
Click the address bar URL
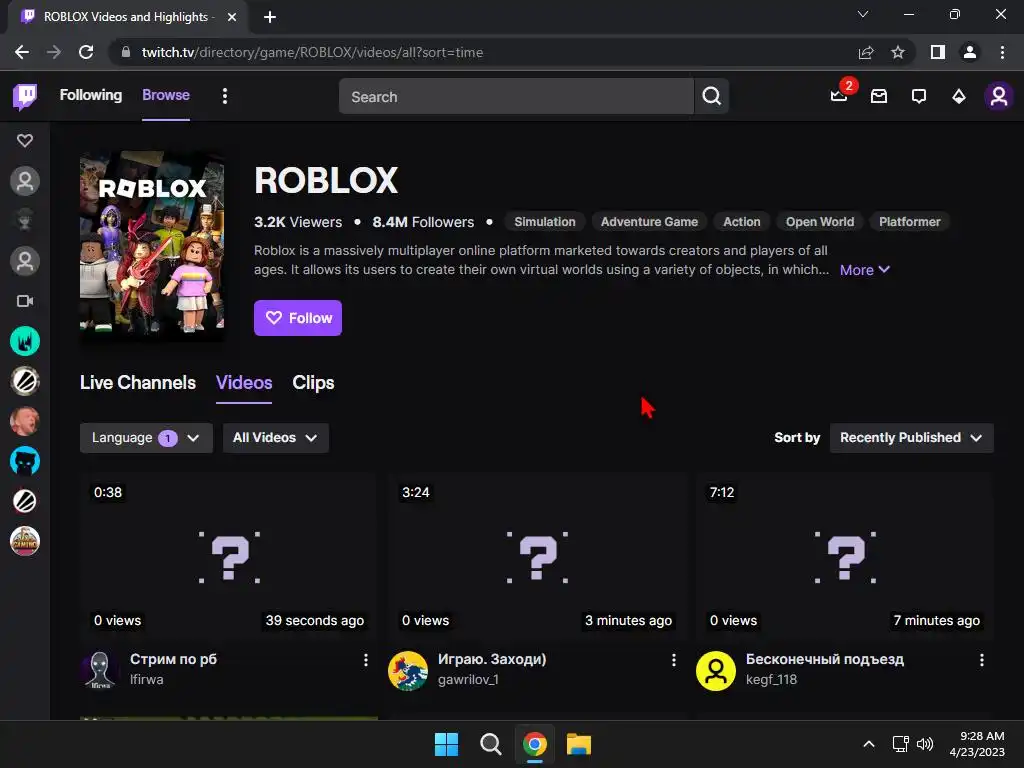tap(312, 52)
